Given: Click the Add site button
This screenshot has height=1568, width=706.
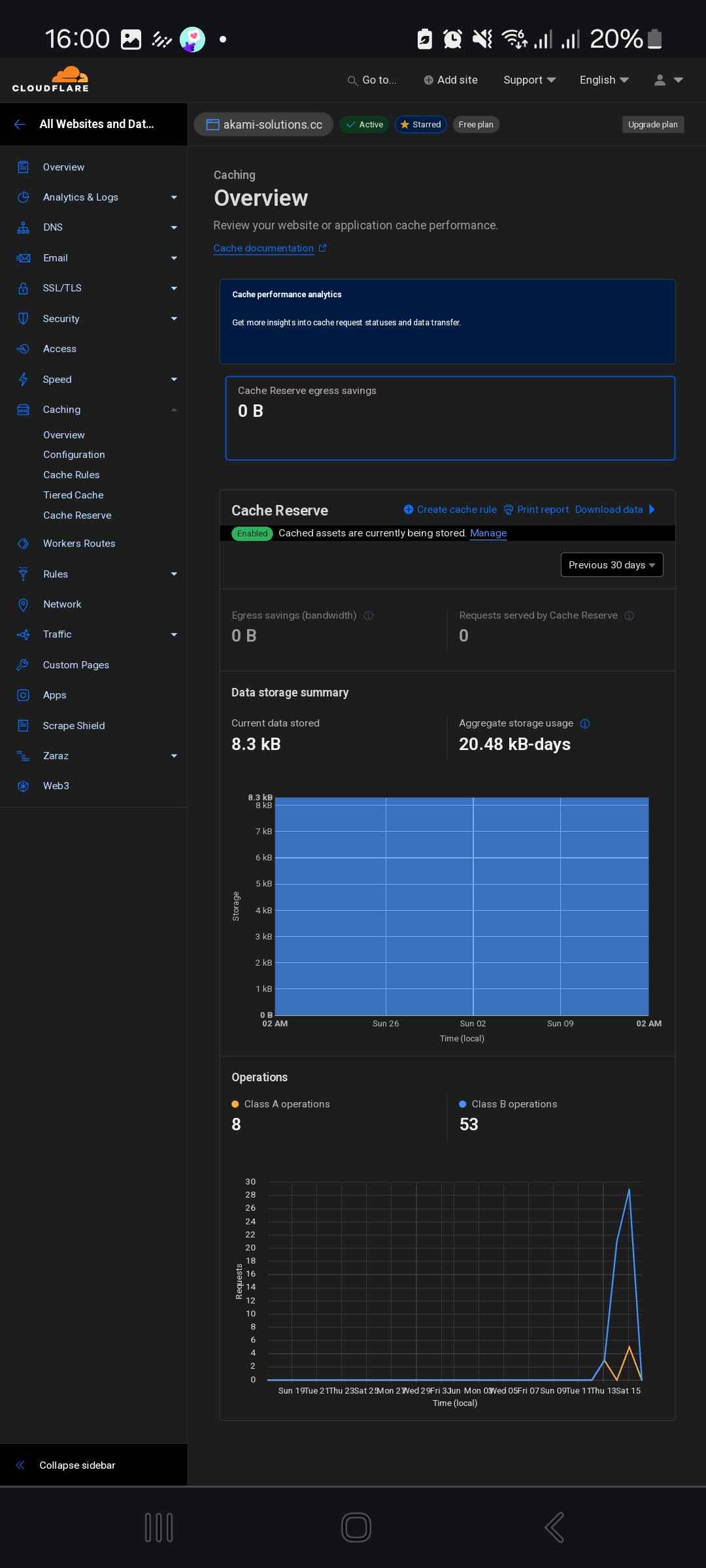Looking at the screenshot, I should [450, 80].
